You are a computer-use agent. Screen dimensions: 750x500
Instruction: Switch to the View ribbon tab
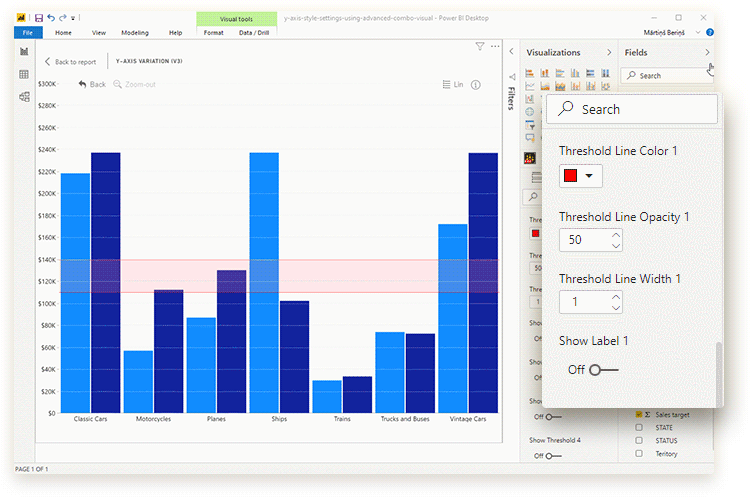click(99, 33)
